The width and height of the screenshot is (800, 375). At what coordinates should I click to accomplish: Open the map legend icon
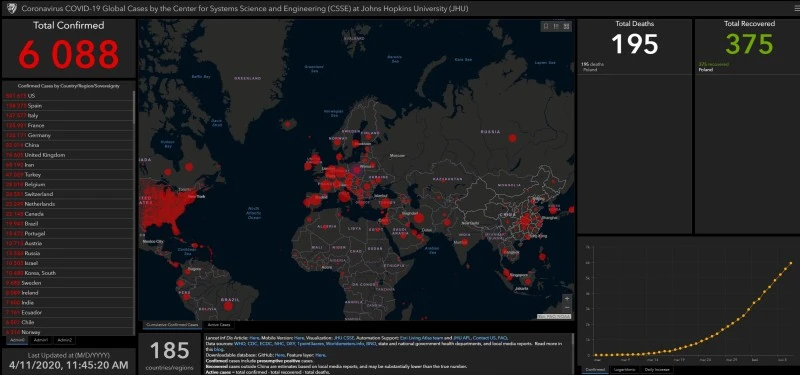point(556,27)
